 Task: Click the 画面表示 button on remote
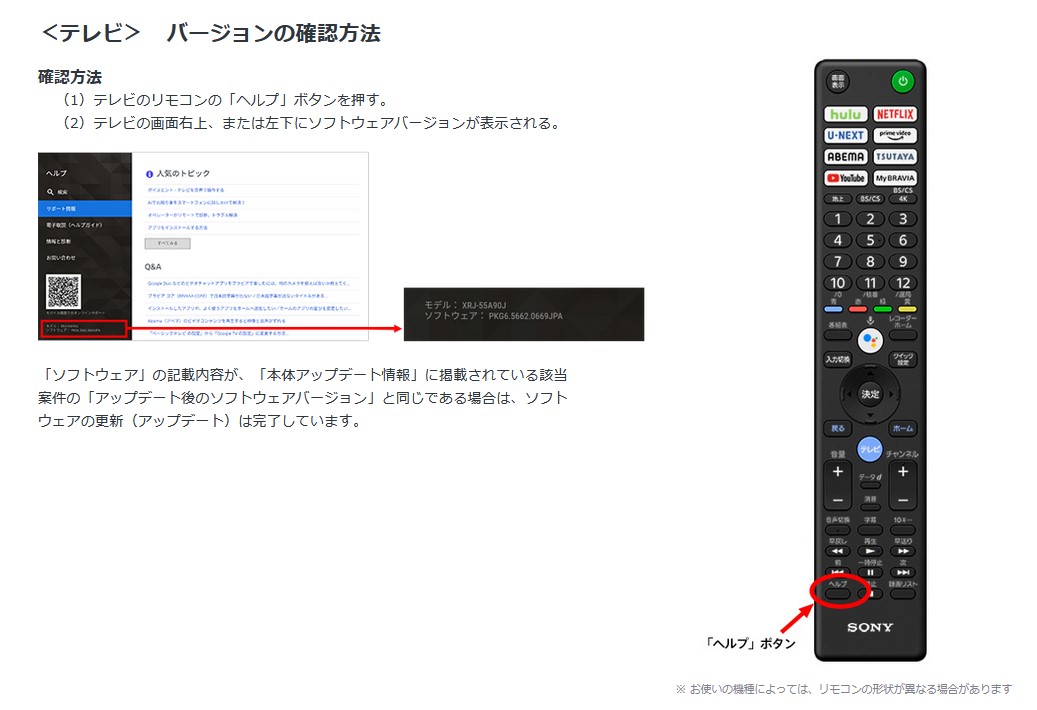(838, 81)
